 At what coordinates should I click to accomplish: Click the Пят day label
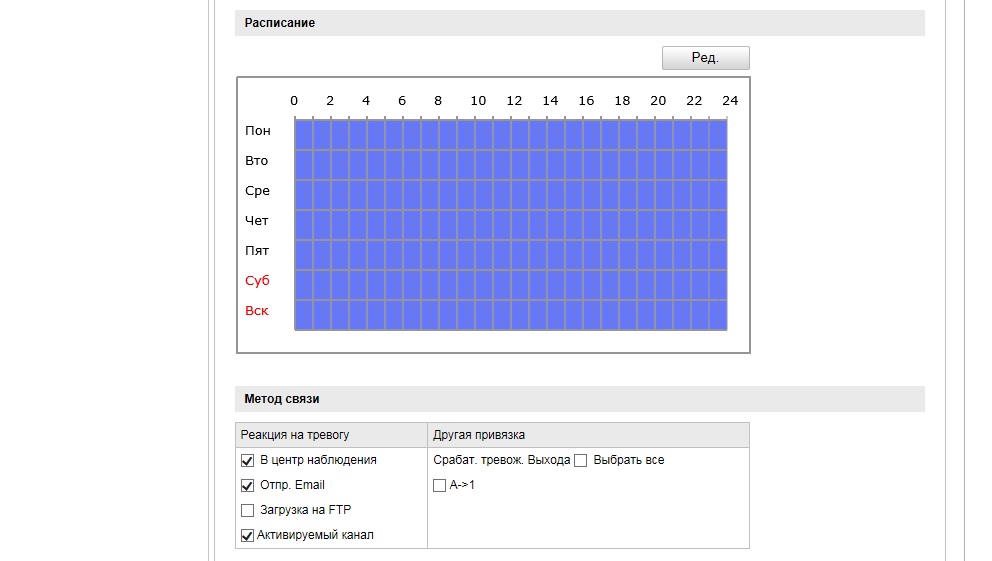(257, 250)
